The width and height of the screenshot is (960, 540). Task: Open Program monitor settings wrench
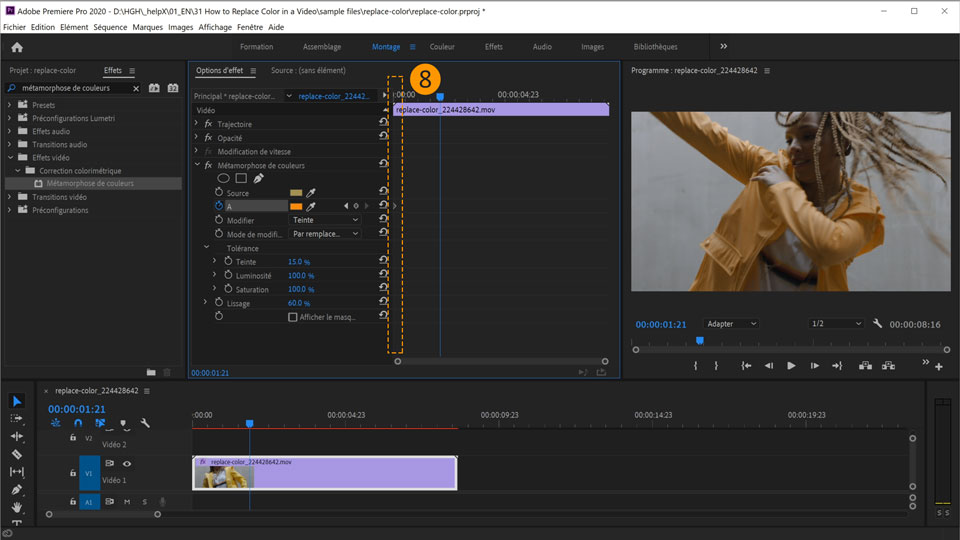[x=878, y=324]
